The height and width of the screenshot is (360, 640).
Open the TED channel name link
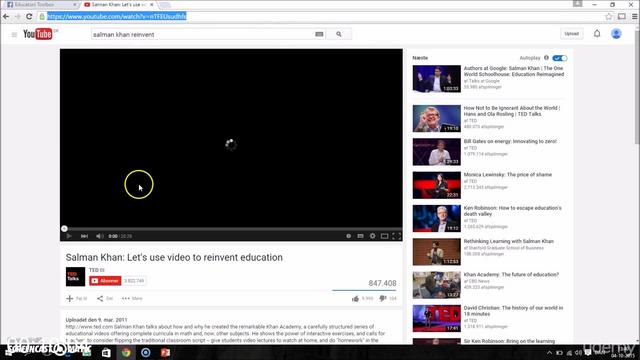point(94,270)
